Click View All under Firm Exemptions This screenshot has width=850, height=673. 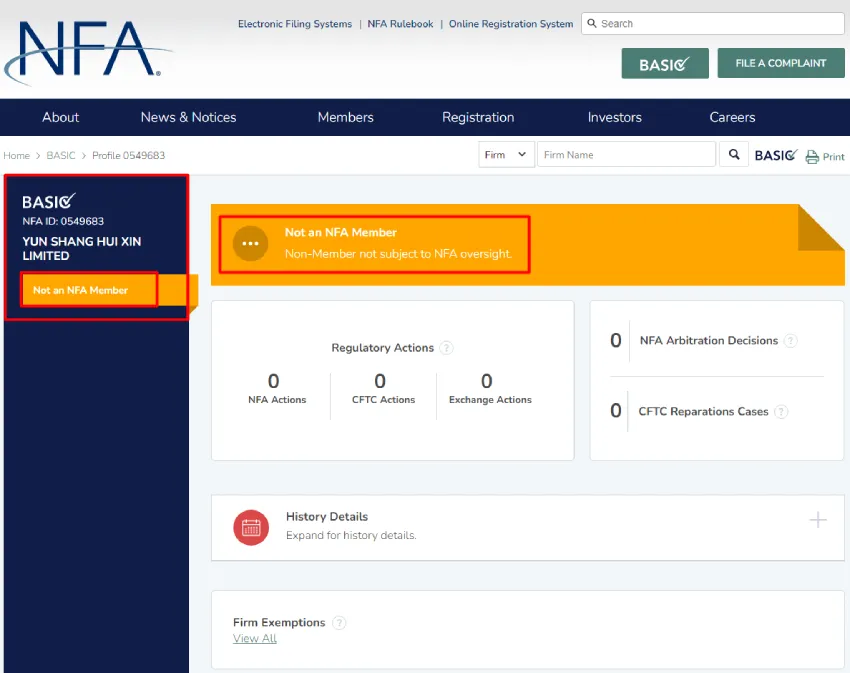pyautogui.click(x=255, y=638)
